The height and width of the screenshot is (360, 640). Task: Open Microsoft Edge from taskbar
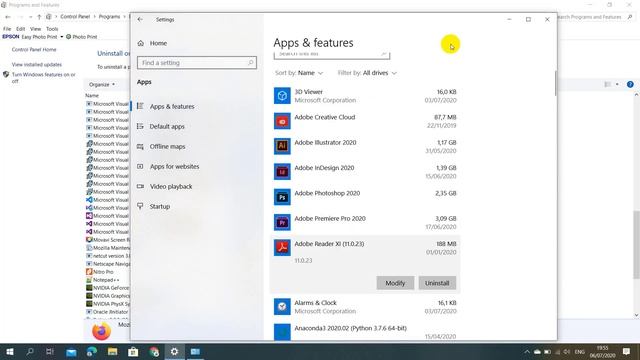(x=92, y=351)
